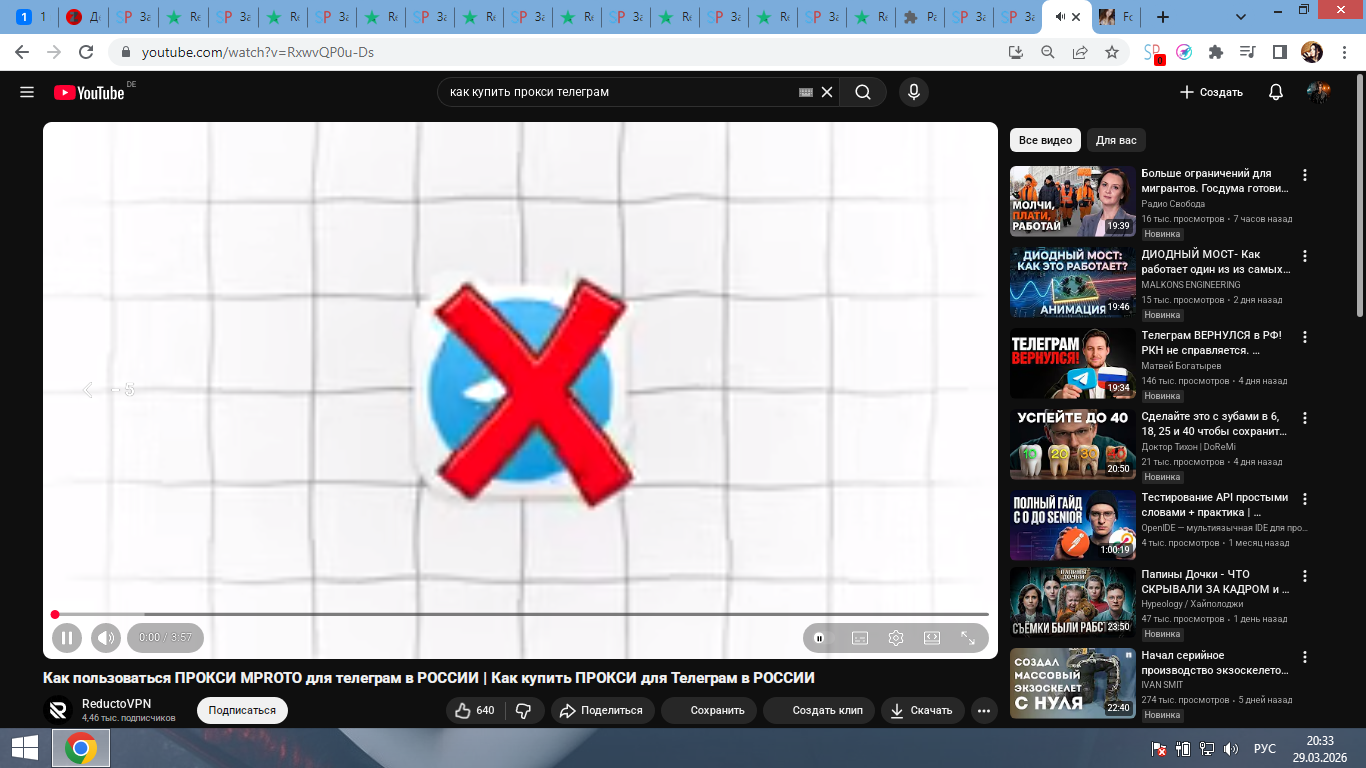Open a new browser tab

(1162, 17)
